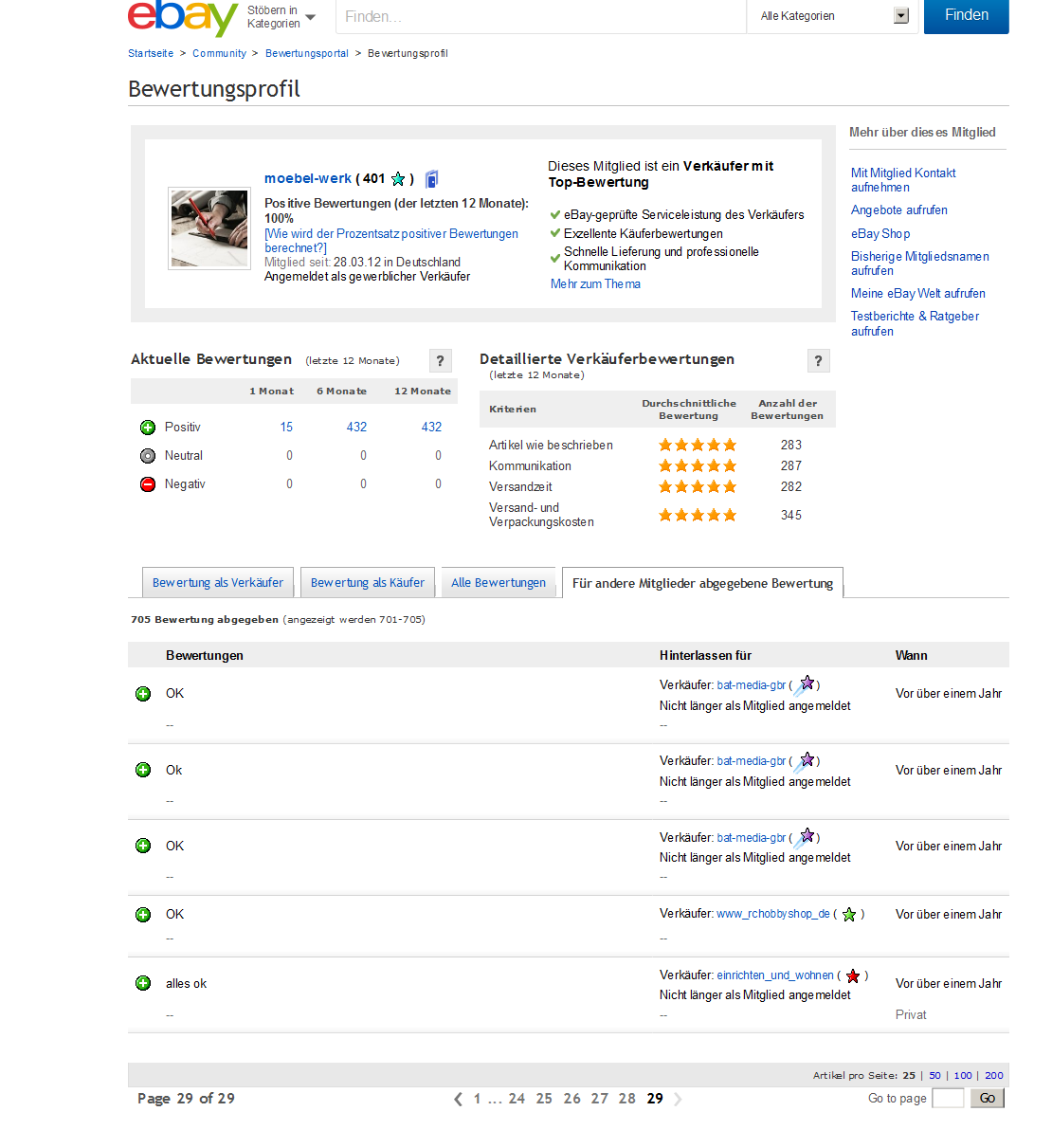Click red star beside einrichten_und_wohnen

pos(853,976)
